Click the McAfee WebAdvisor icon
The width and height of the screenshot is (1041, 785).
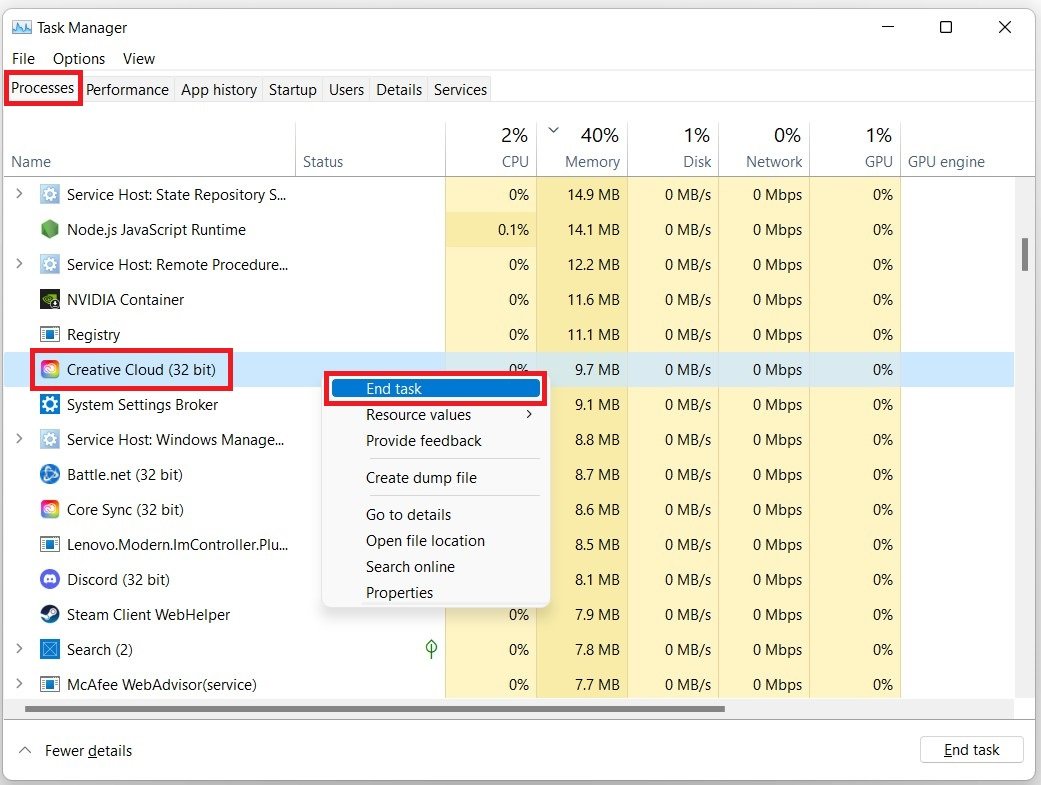50,684
